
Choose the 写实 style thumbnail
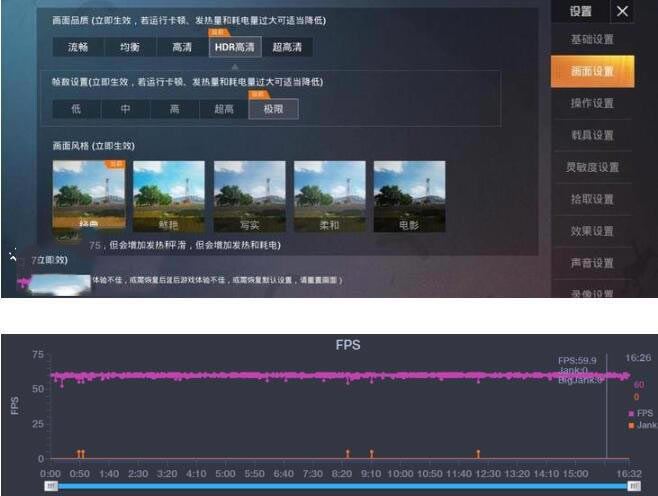tap(250, 196)
